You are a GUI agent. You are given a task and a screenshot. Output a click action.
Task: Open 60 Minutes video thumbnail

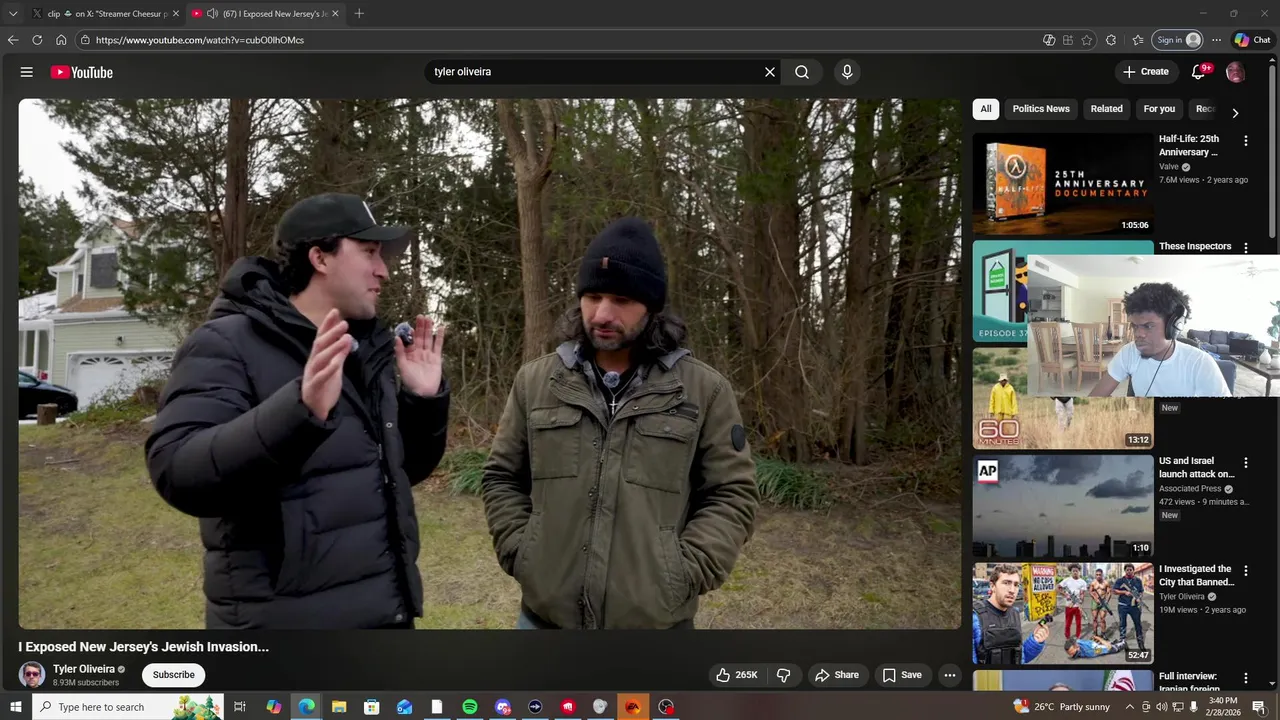(x=1063, y=399)
